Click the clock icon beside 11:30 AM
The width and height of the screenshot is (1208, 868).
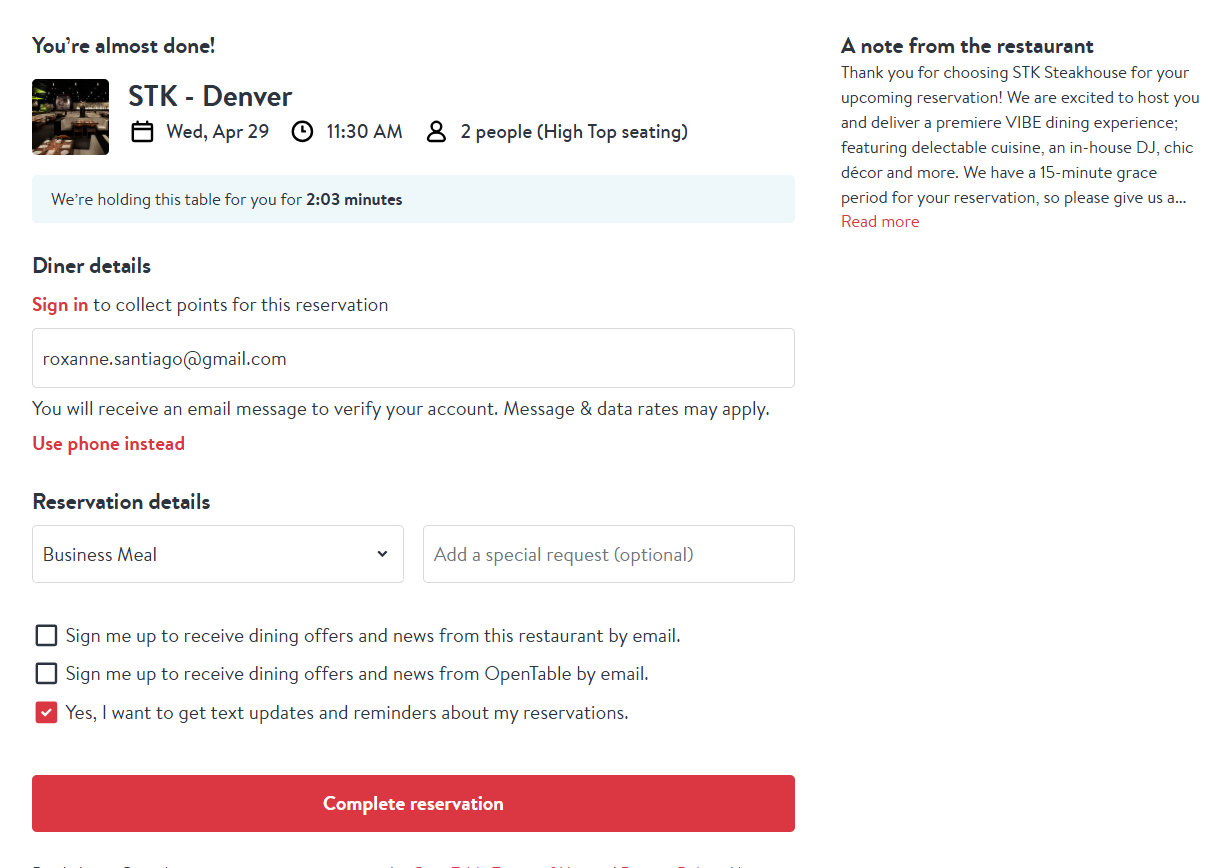click(302, 132)
